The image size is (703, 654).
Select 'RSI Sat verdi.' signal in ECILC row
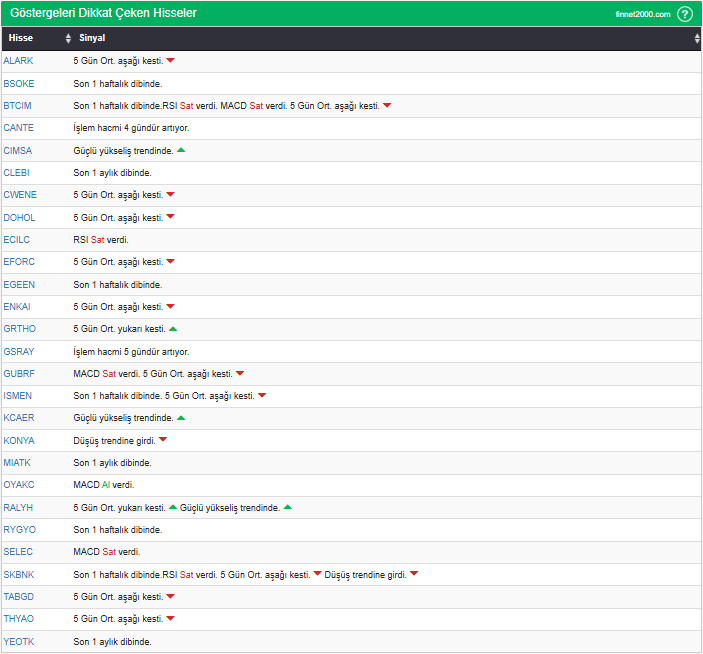tap(101, 240)
